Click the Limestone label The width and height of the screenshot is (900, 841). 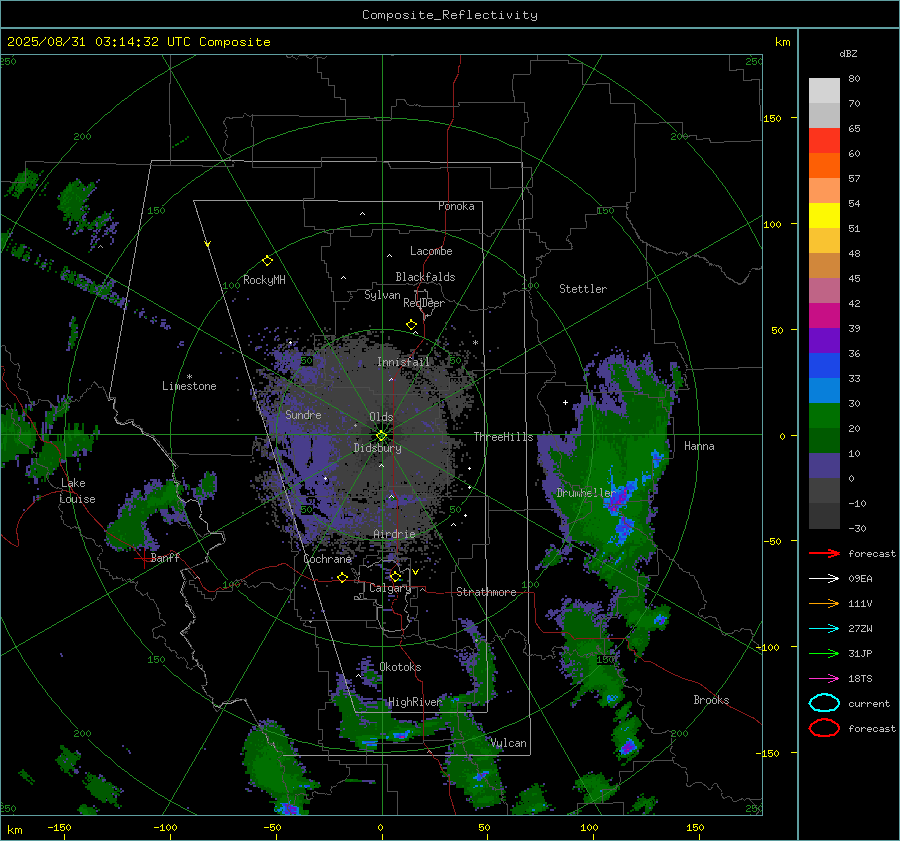(189, 386)
